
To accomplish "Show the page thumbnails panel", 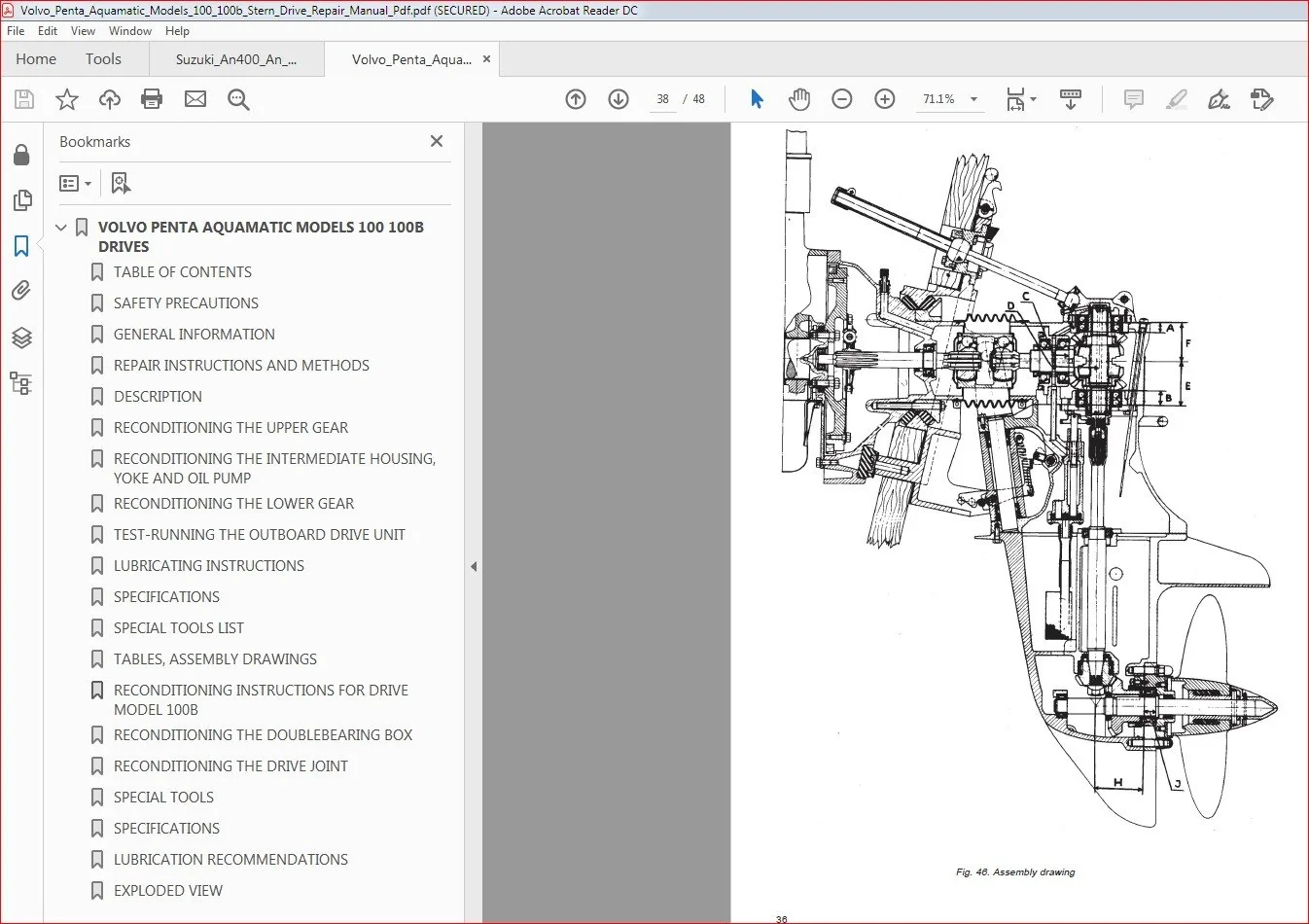I will (21, 200).
